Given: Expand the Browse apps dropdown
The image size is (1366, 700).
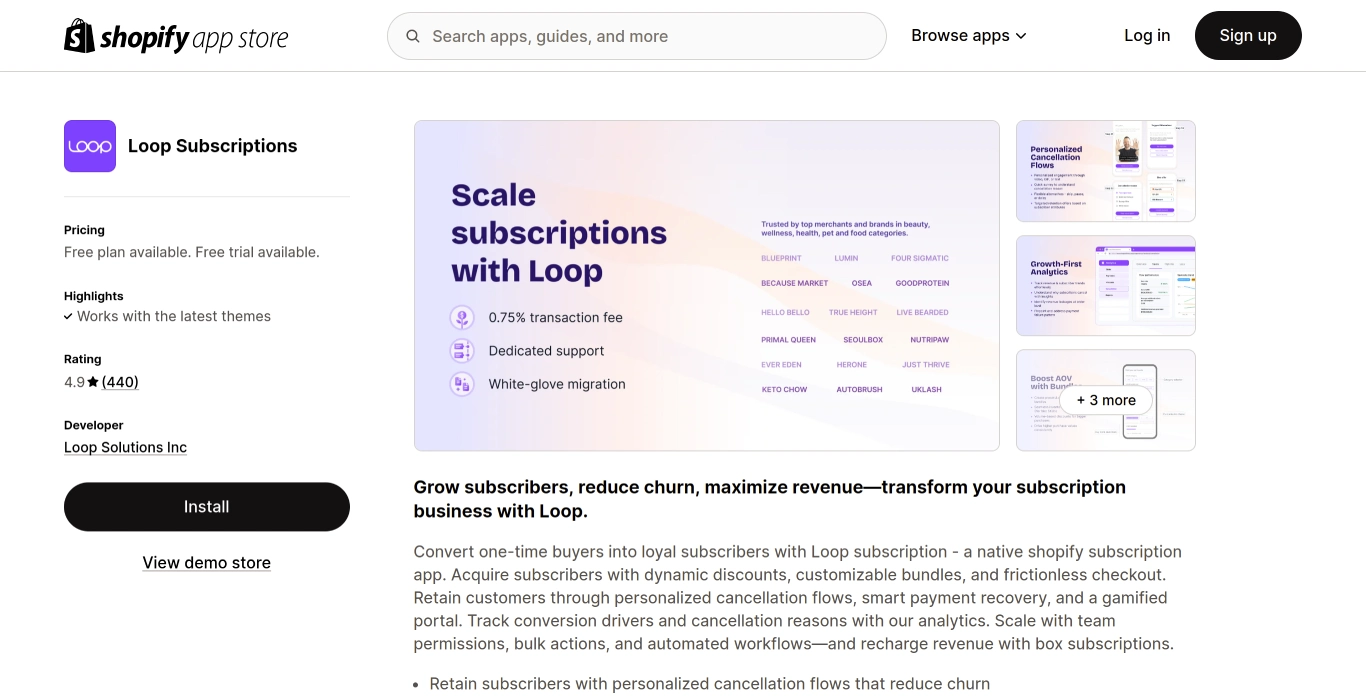Looking at the screenshot, I should (x=968, y=36).
